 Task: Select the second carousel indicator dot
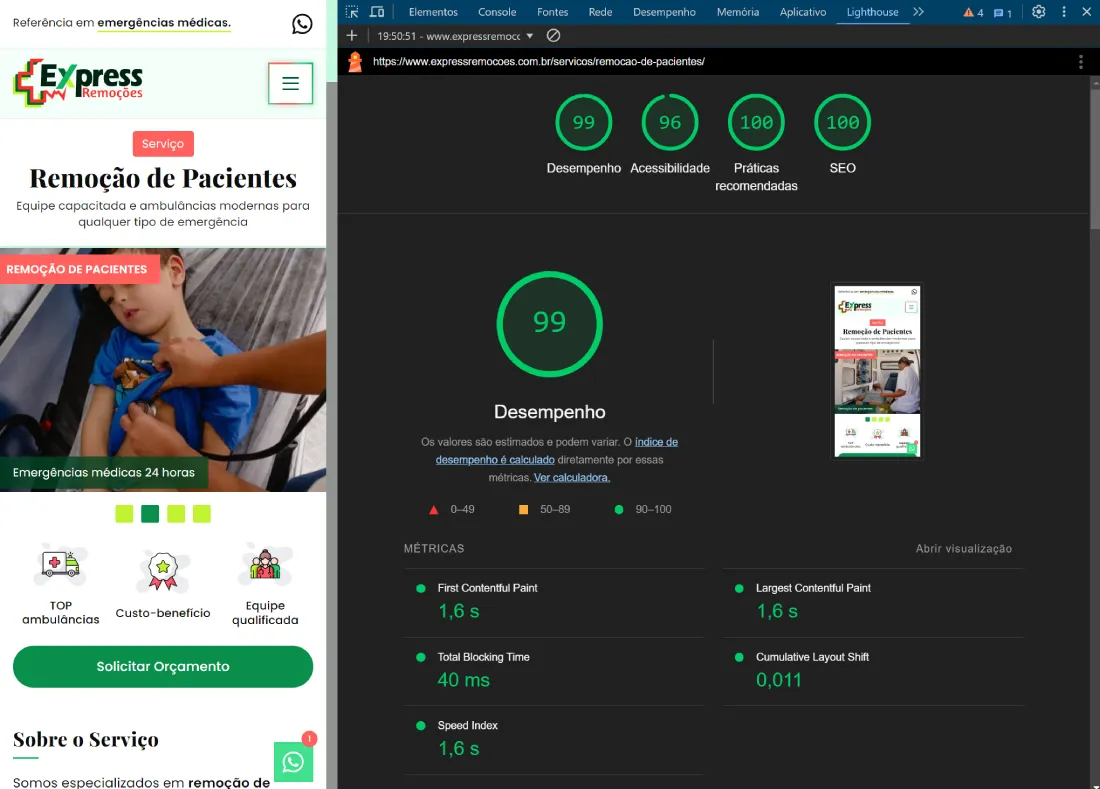tap(150, 514)
